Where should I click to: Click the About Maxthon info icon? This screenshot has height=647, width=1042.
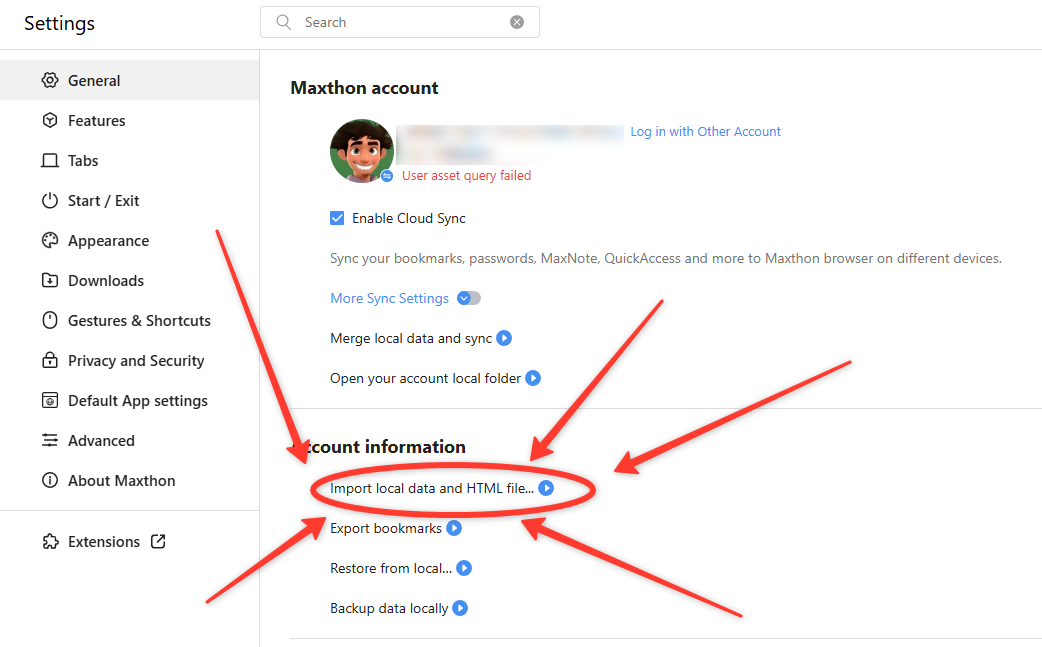pos(50,480)
